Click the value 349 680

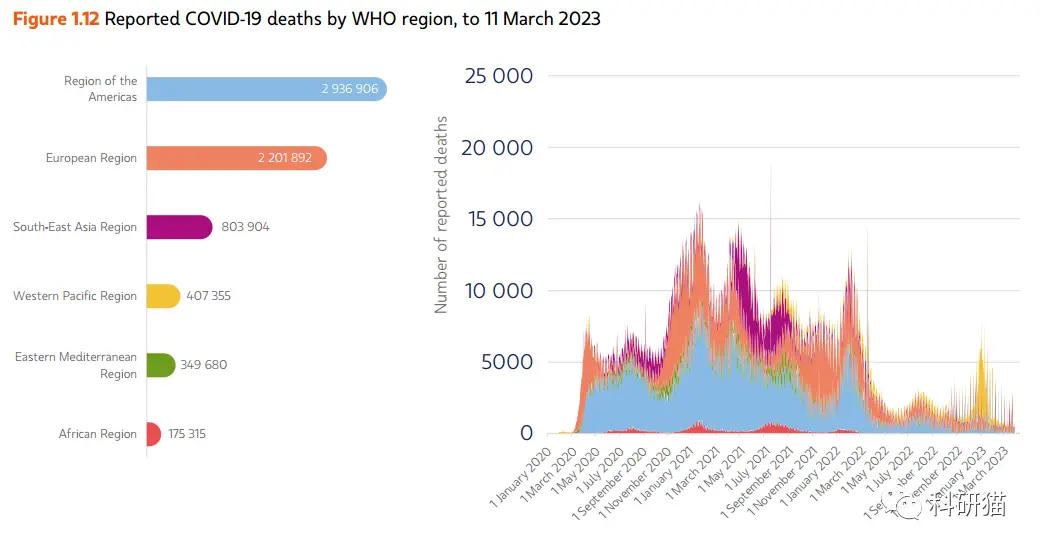point(204,365)
